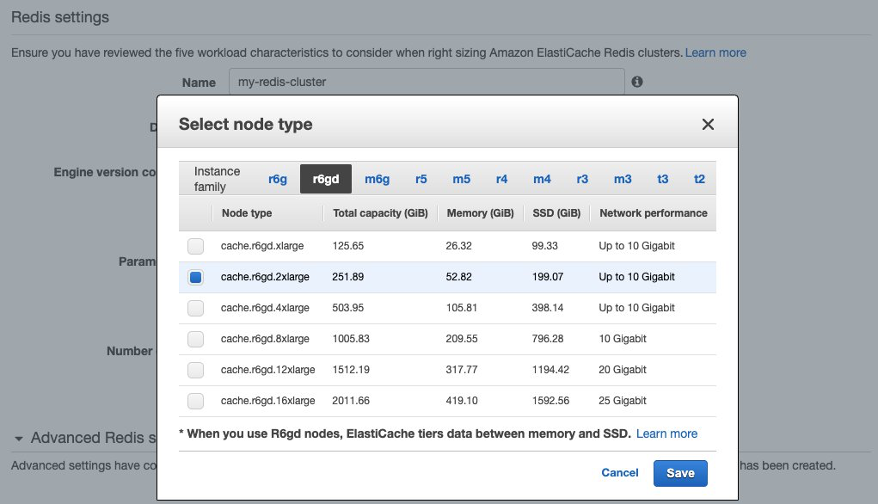879x504 pixels.
Task: Switch to the r4 instance family tab
Action: [502, 179]
